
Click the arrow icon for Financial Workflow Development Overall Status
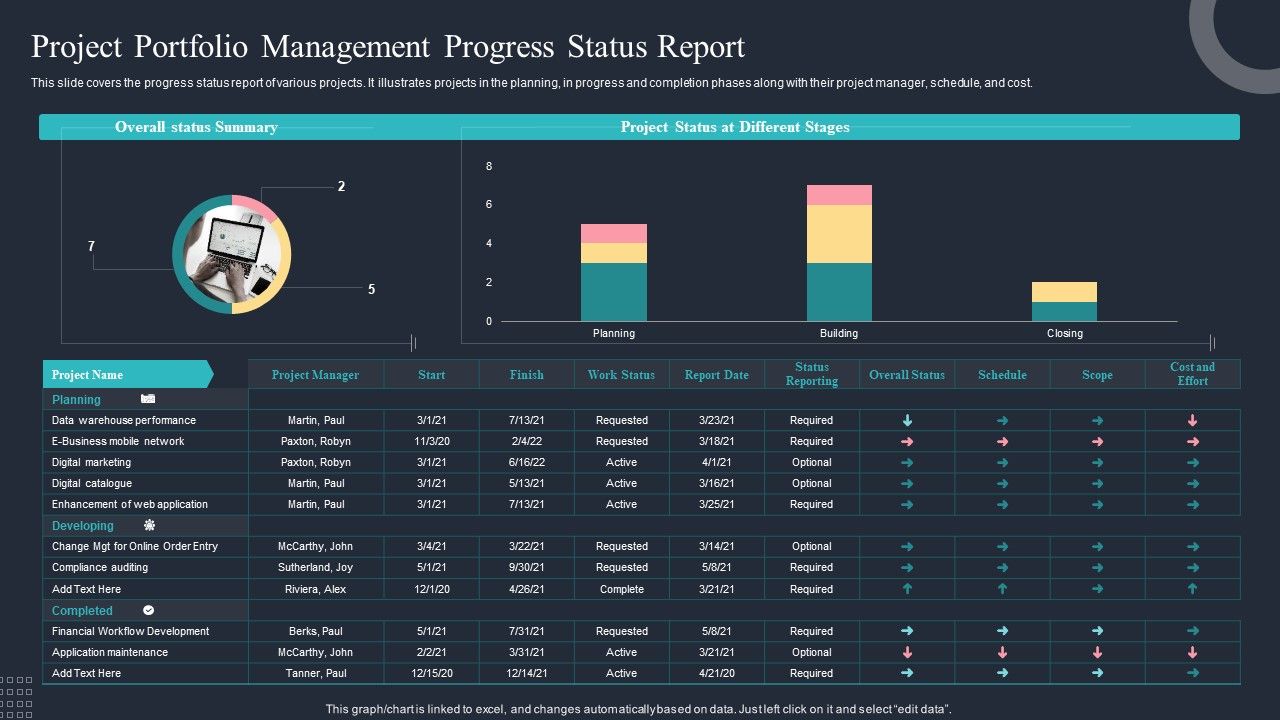tap(907, 631)
